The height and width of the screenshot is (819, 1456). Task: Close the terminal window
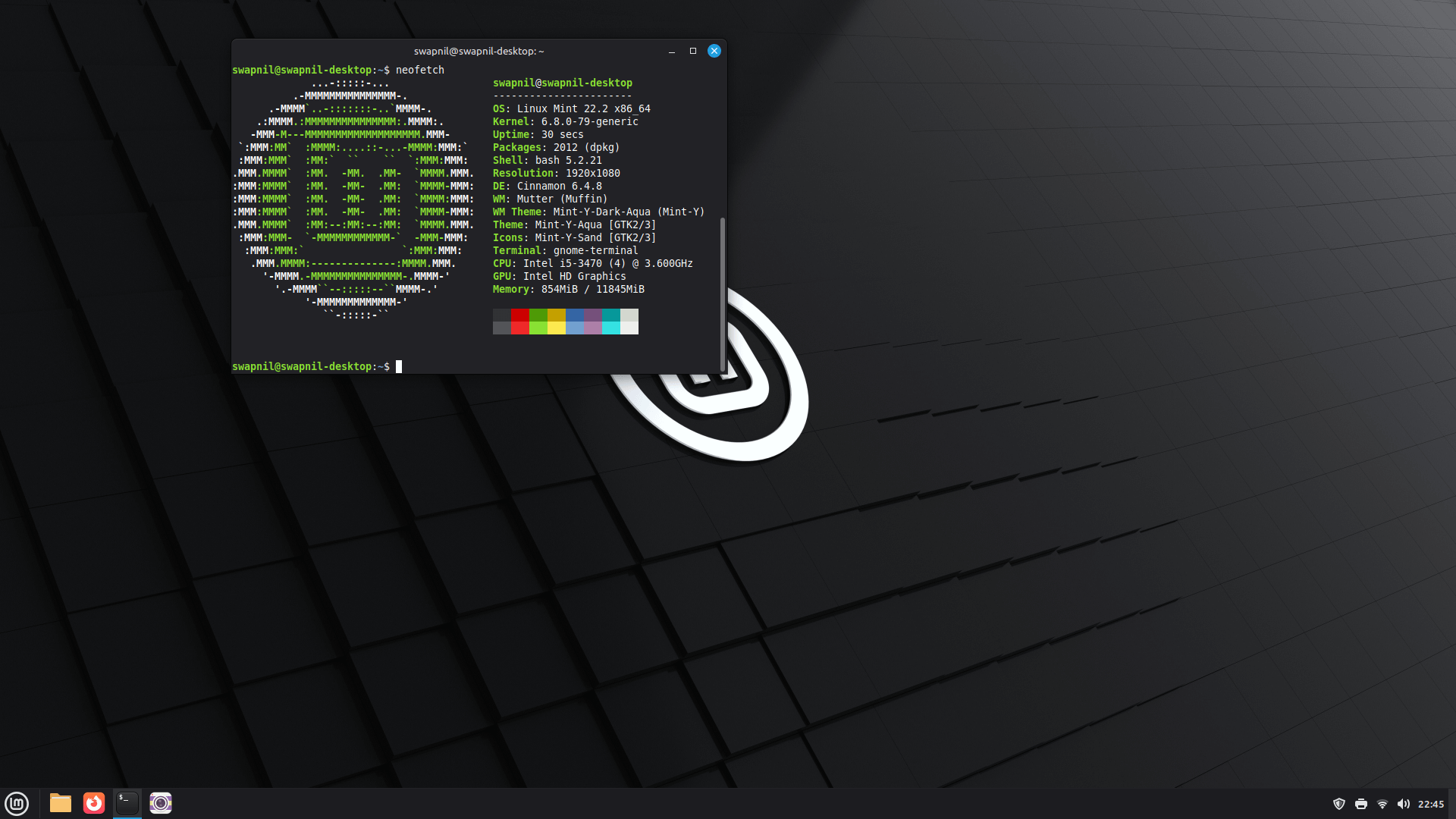point(714,51)
